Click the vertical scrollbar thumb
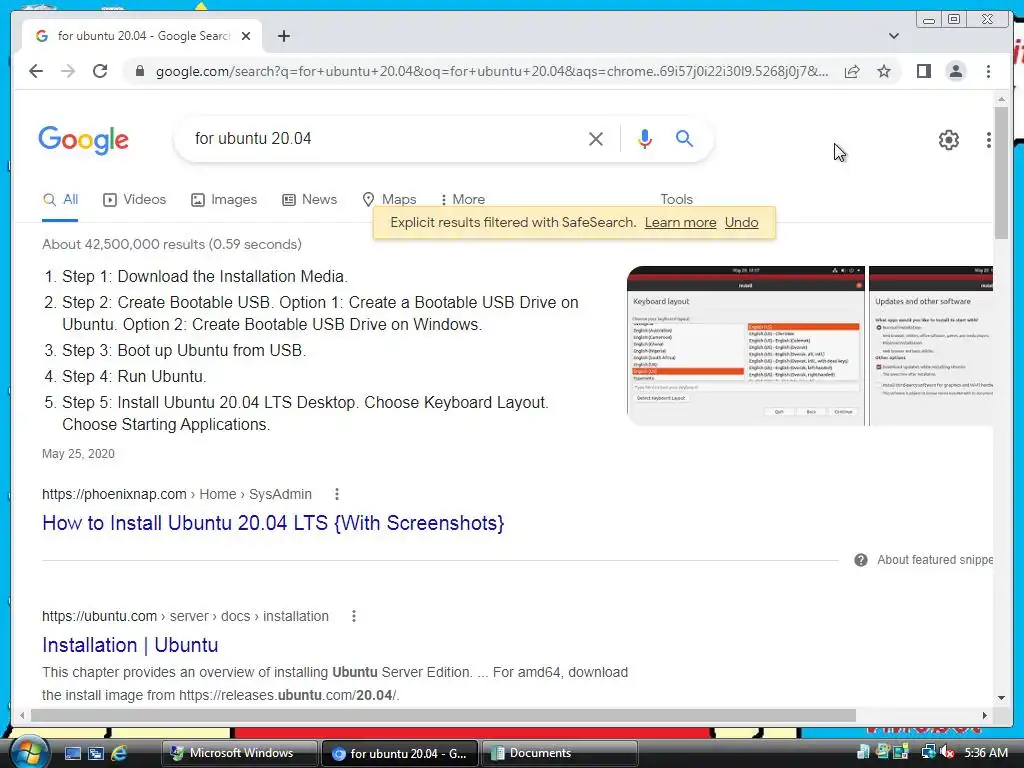Image resolution: width=1024 pixels, height=768 pixels. 1001,172
